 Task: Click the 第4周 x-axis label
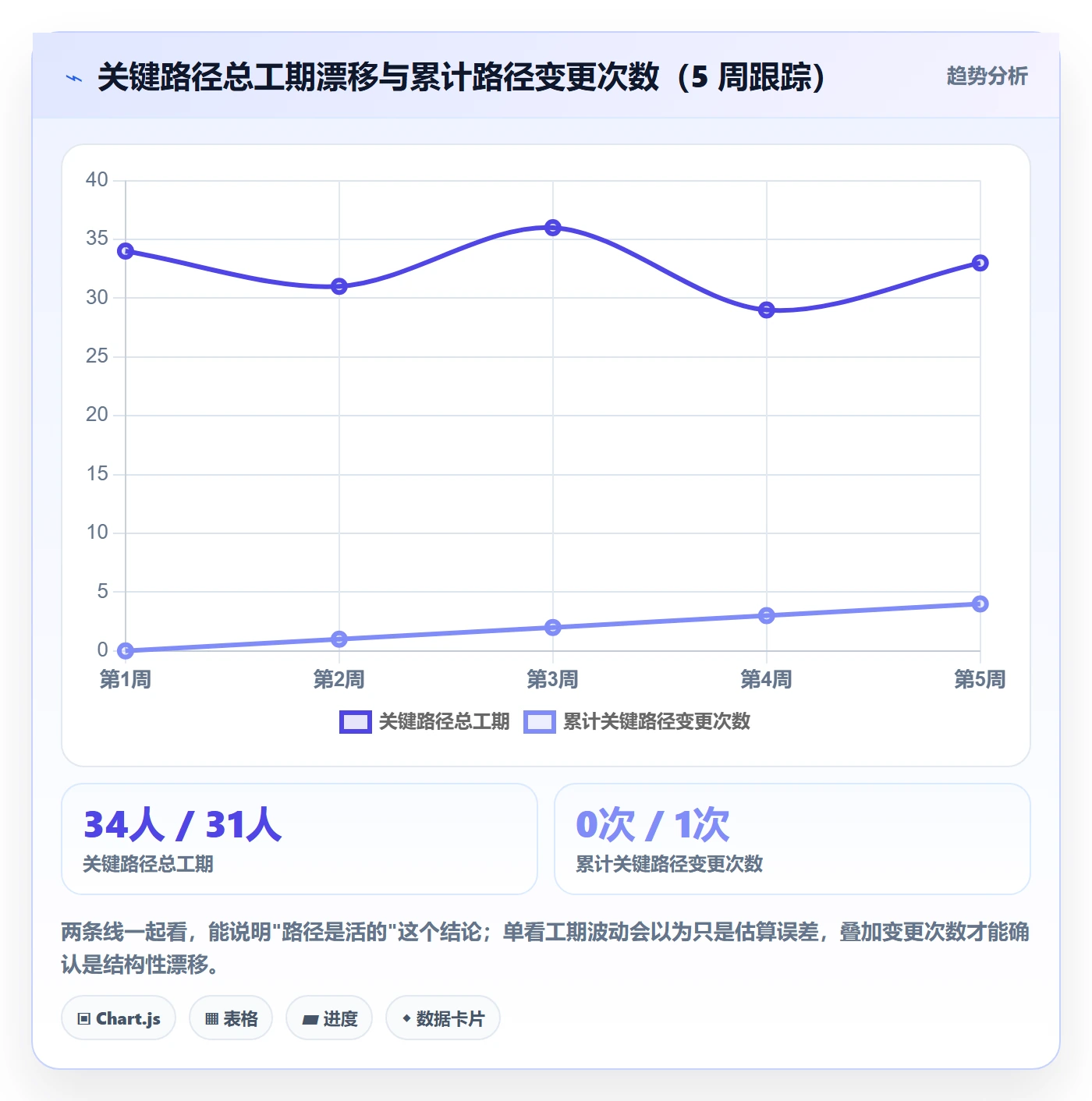coord(767,679)
